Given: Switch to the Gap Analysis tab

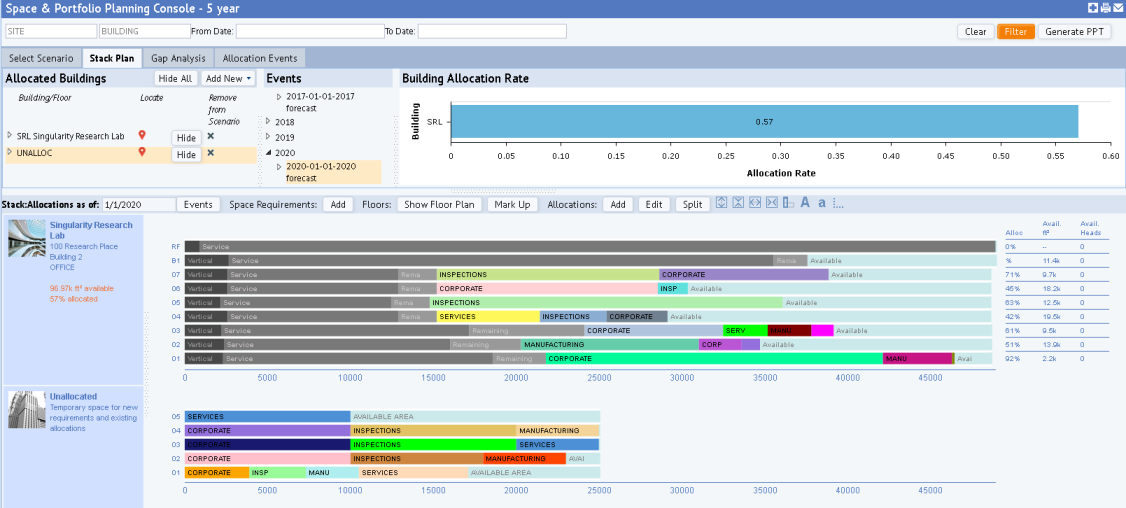Looking at the screenshot, I should point(178,58).
